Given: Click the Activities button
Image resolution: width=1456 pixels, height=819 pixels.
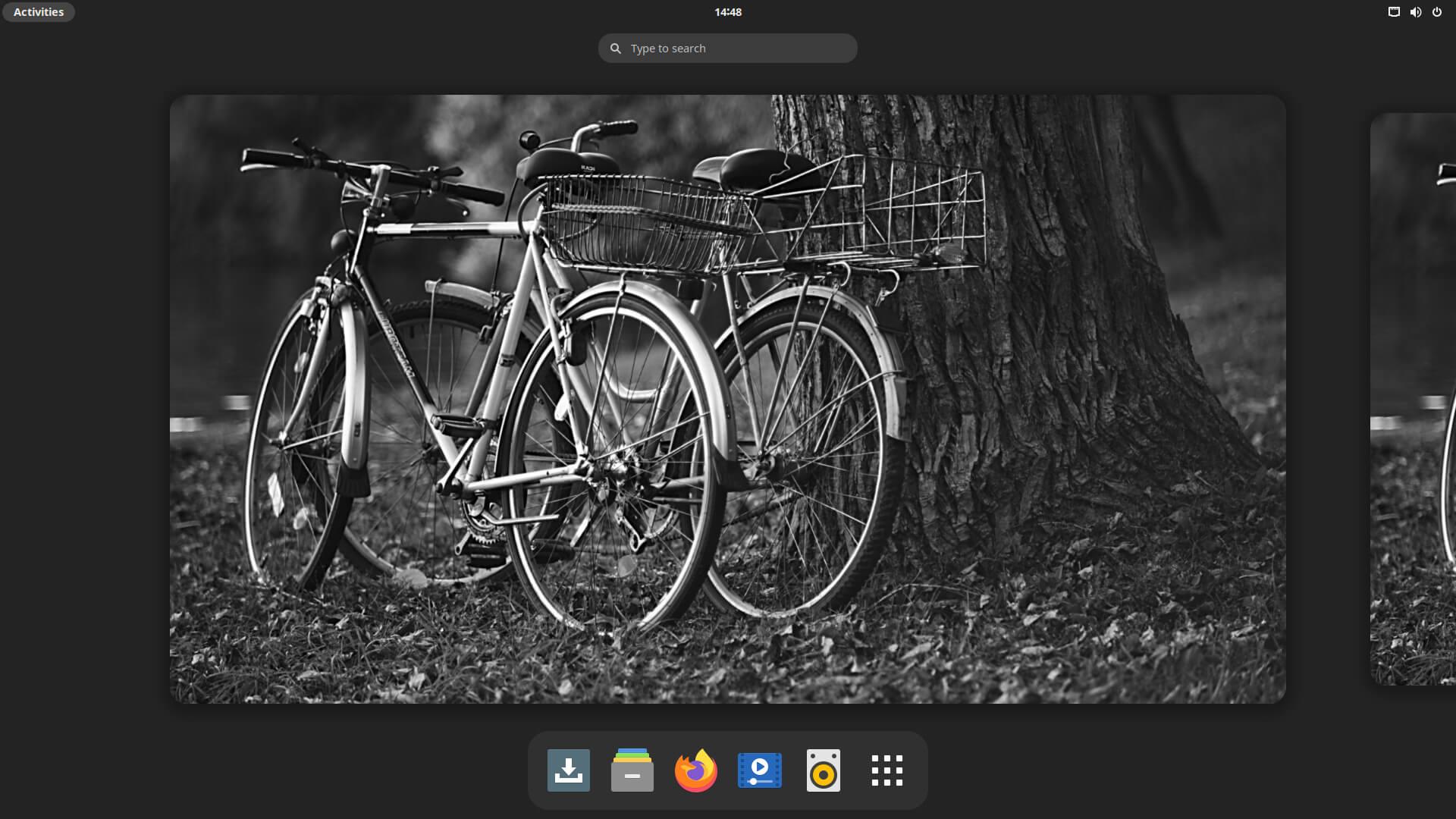Looking at the screenshot, I should coord(38,11).
